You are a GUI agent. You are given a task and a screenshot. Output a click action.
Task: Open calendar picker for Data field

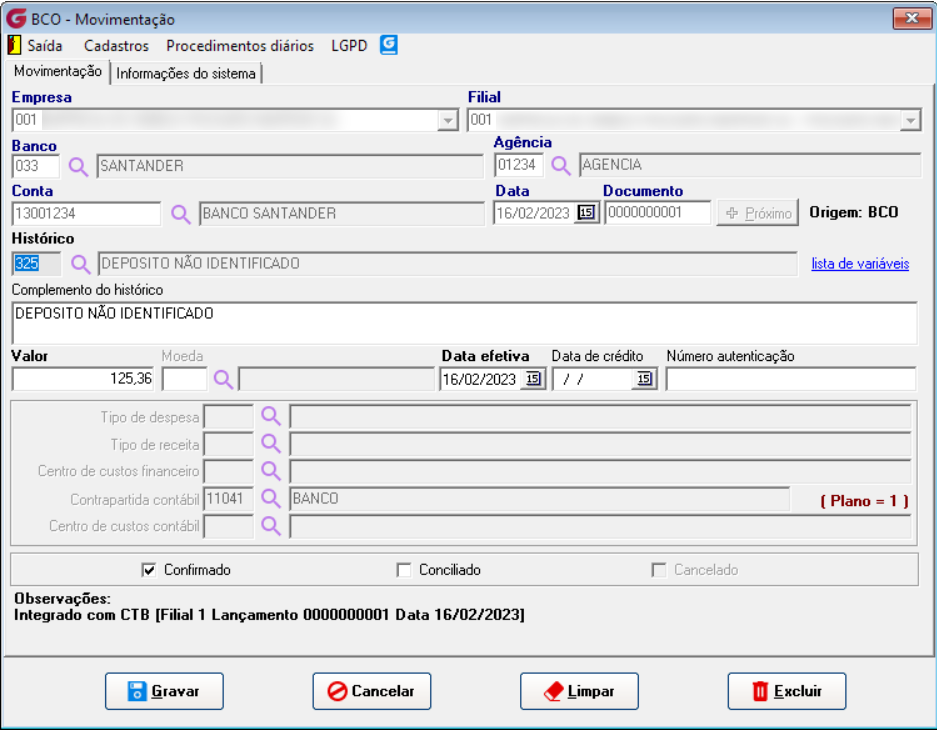point(586,213)
